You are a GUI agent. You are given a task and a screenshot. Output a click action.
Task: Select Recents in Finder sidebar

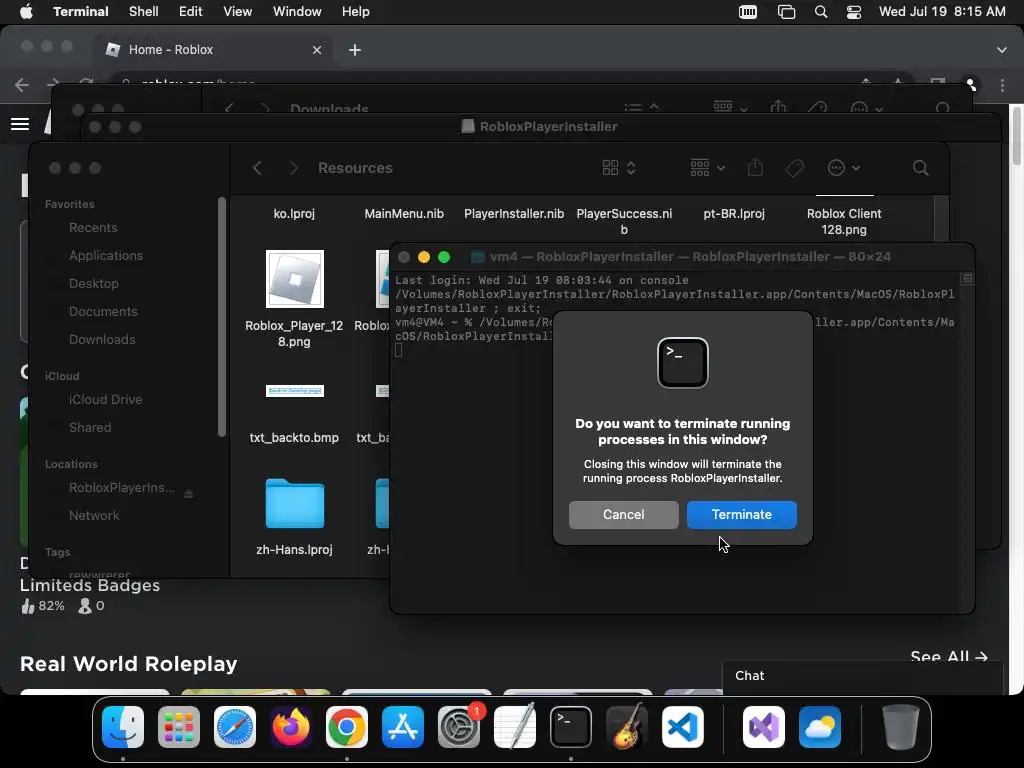(x=93, y=228)
